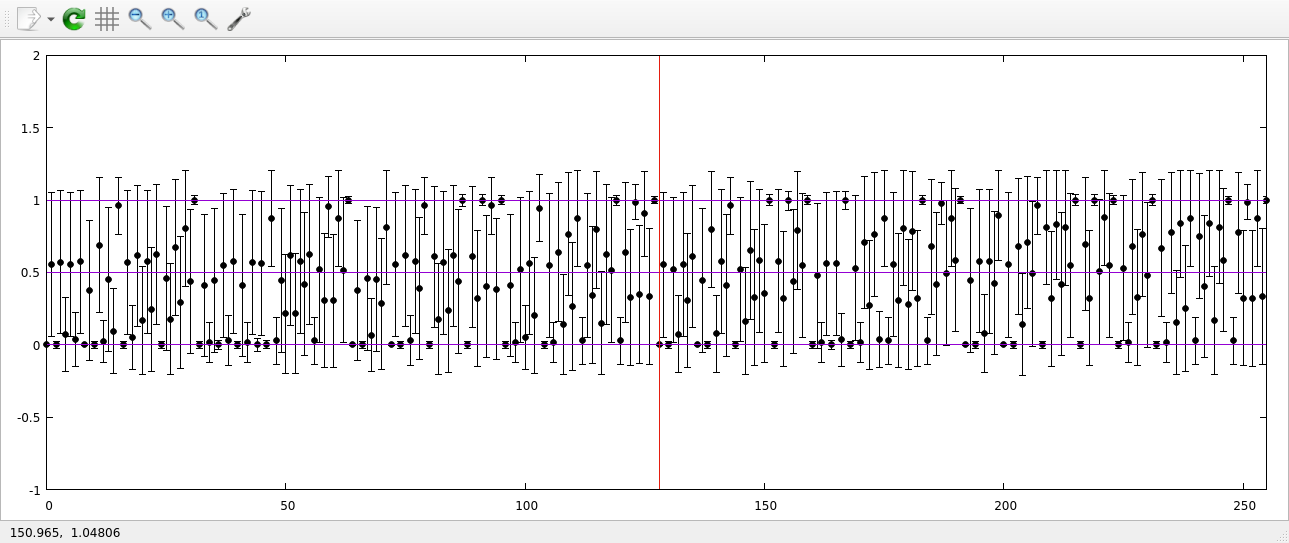
Task: Click the vertical black line in the plot middle
Action: tap(659, 273)
